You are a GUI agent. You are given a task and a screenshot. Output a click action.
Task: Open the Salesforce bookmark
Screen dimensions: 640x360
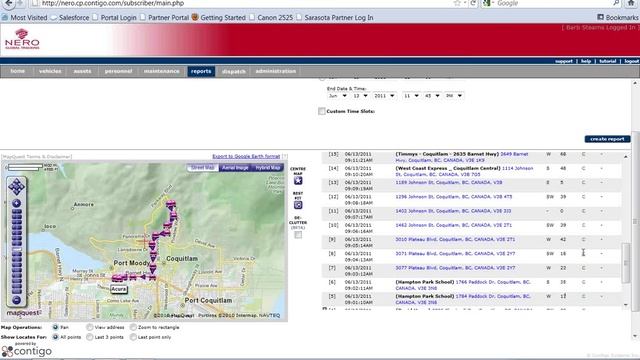tap(70, 18)
